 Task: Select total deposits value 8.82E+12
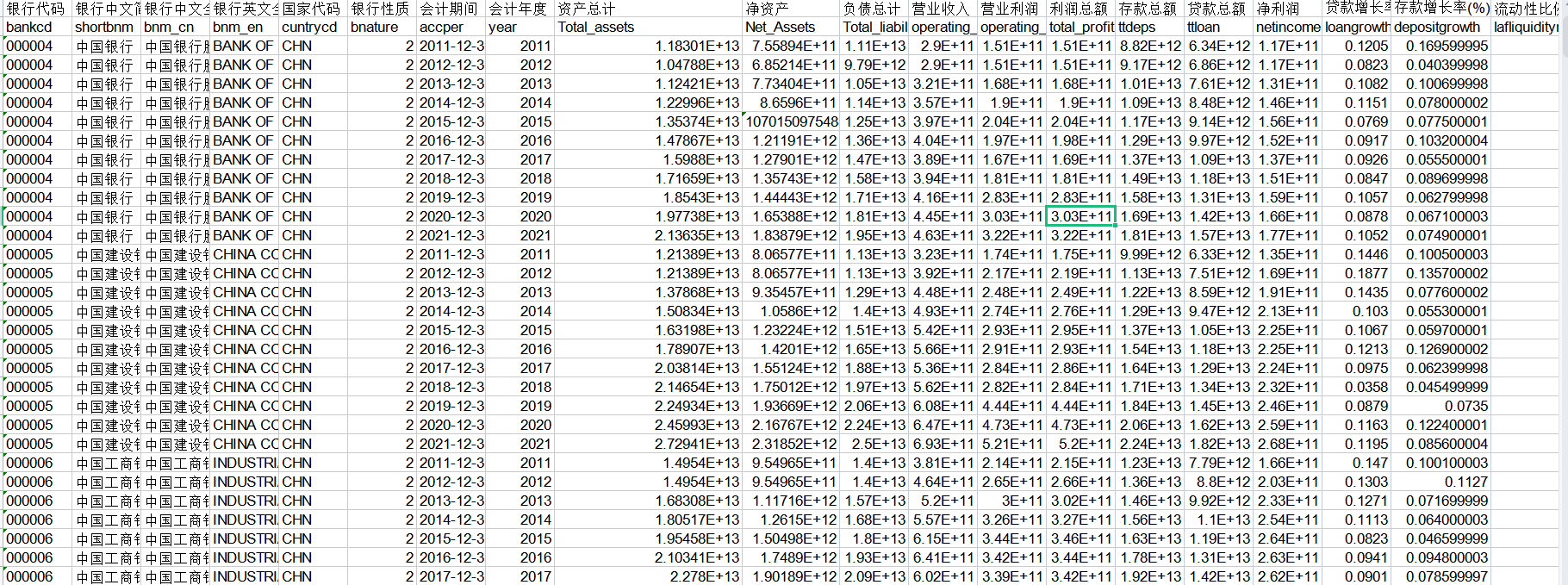click(1150, 46)
